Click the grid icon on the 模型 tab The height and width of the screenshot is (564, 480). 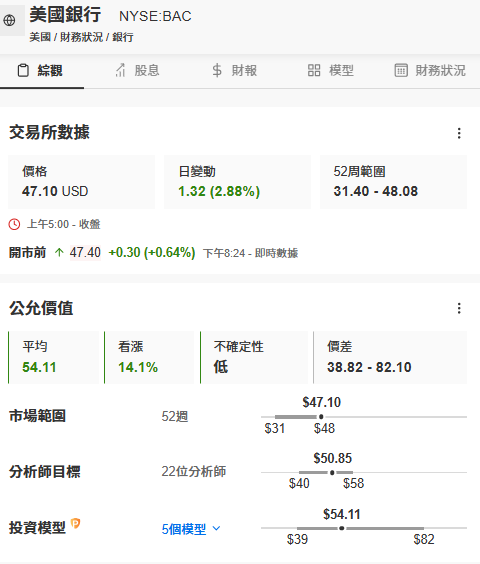314,70
